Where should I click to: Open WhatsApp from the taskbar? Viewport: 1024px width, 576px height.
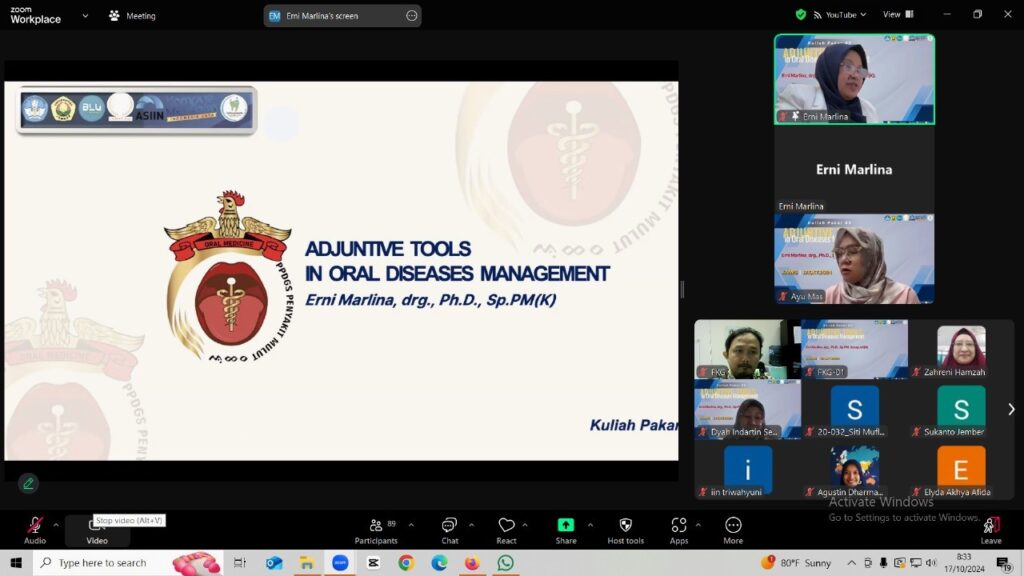click(x=505, y=563)
